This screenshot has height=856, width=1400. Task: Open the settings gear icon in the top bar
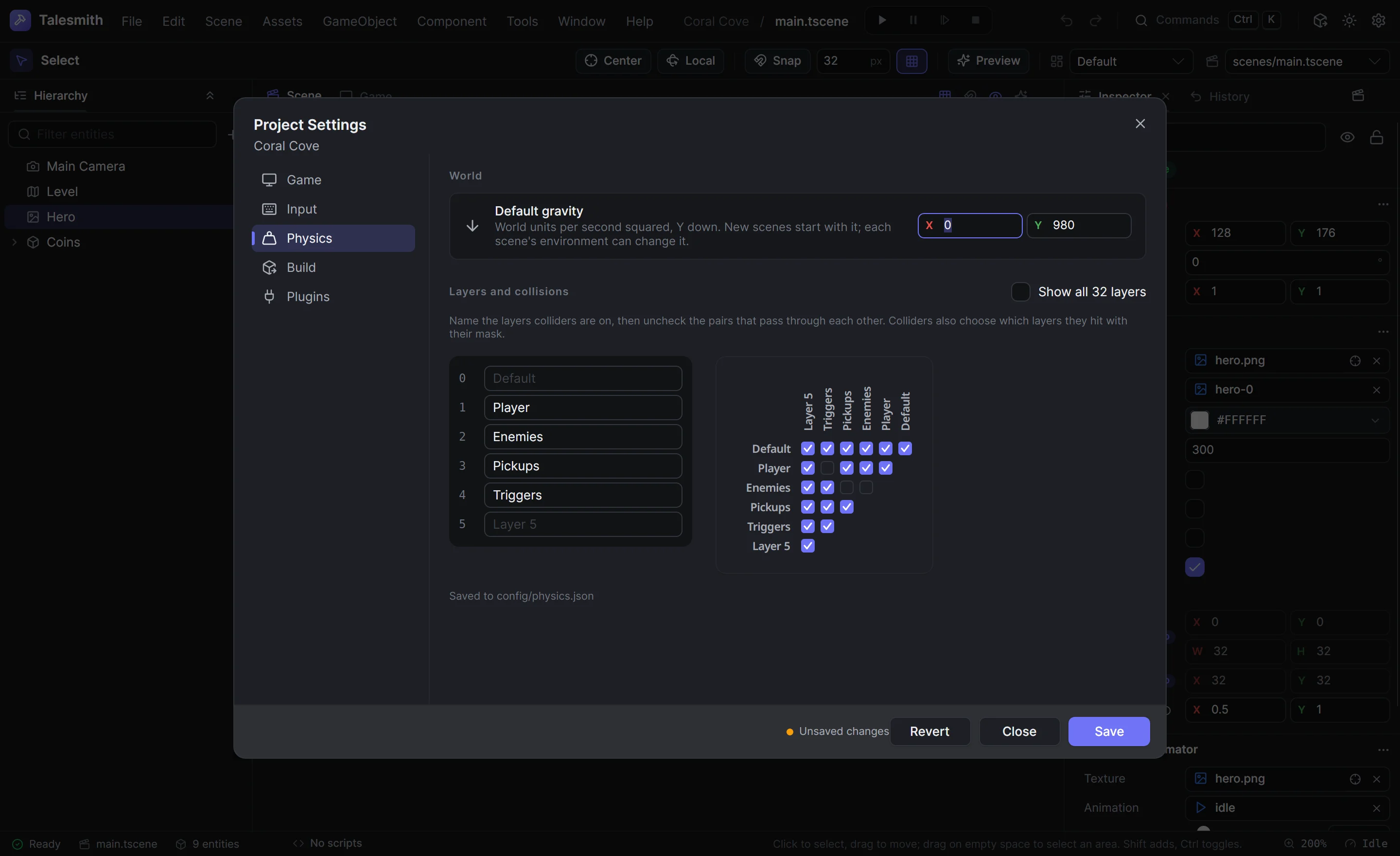coord(1379,20)
